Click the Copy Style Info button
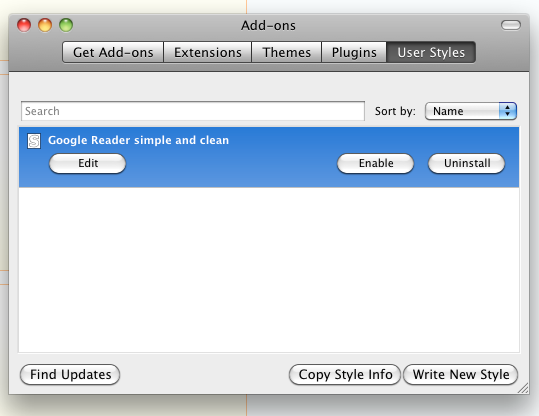Image resolution: width=539 pixels, height=416 pixels. click(x=345, y=374)
